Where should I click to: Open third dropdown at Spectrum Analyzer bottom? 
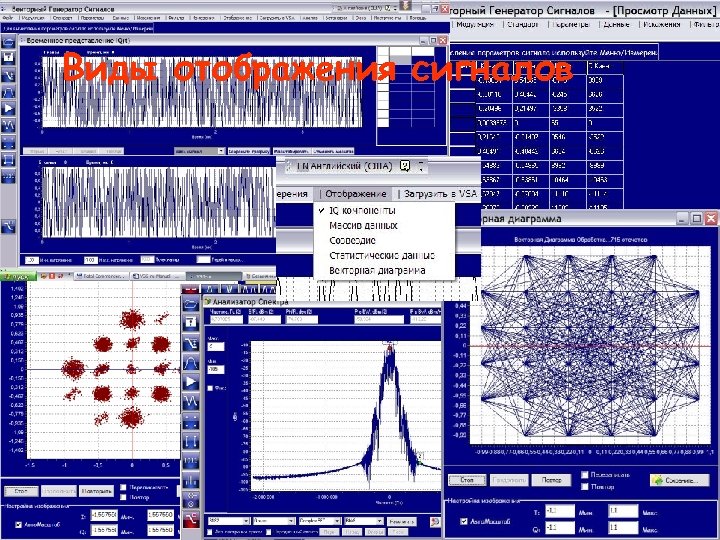(x=320, y=521)
